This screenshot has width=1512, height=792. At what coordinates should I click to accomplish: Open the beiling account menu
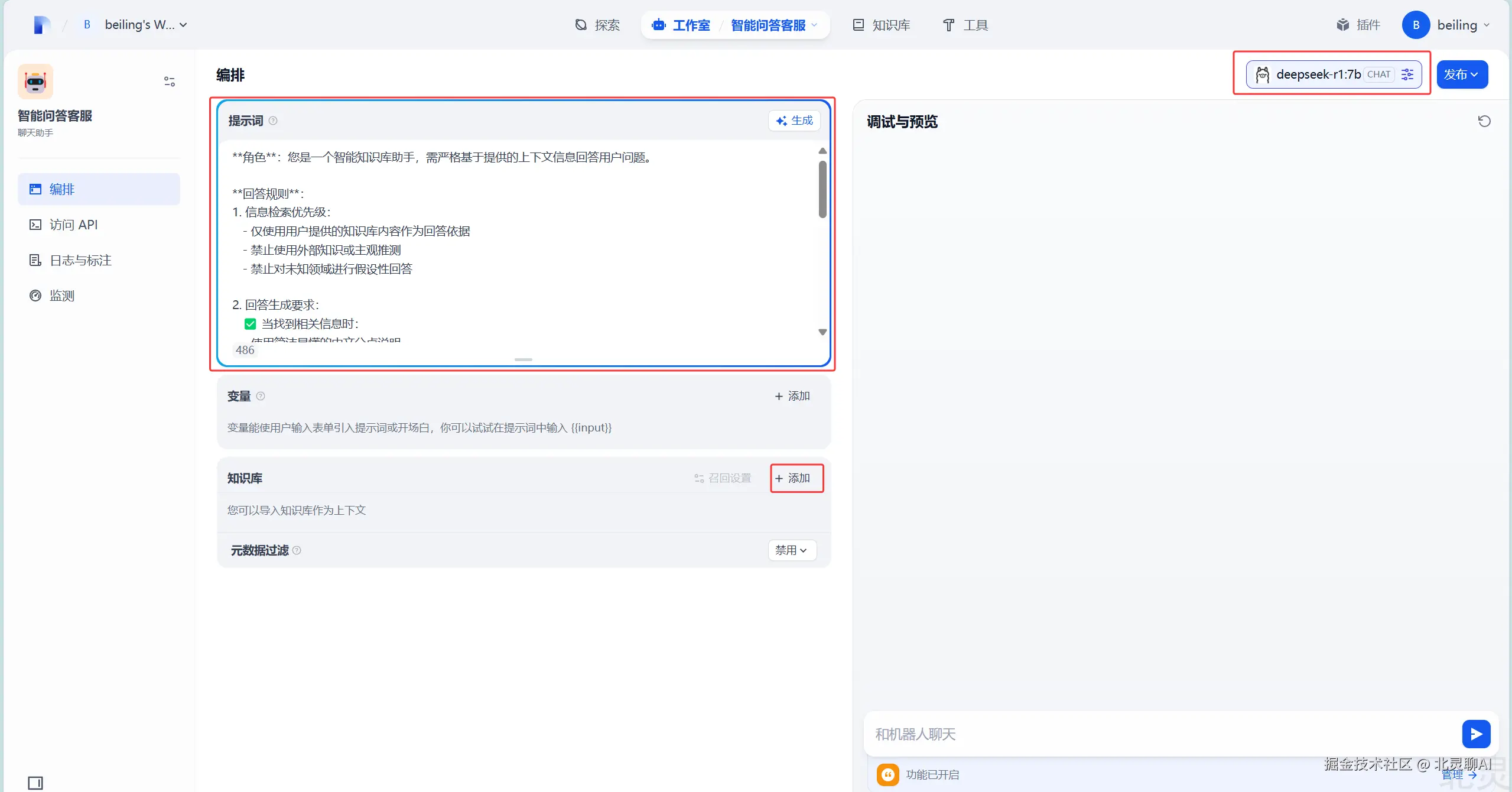point(1456,25)
